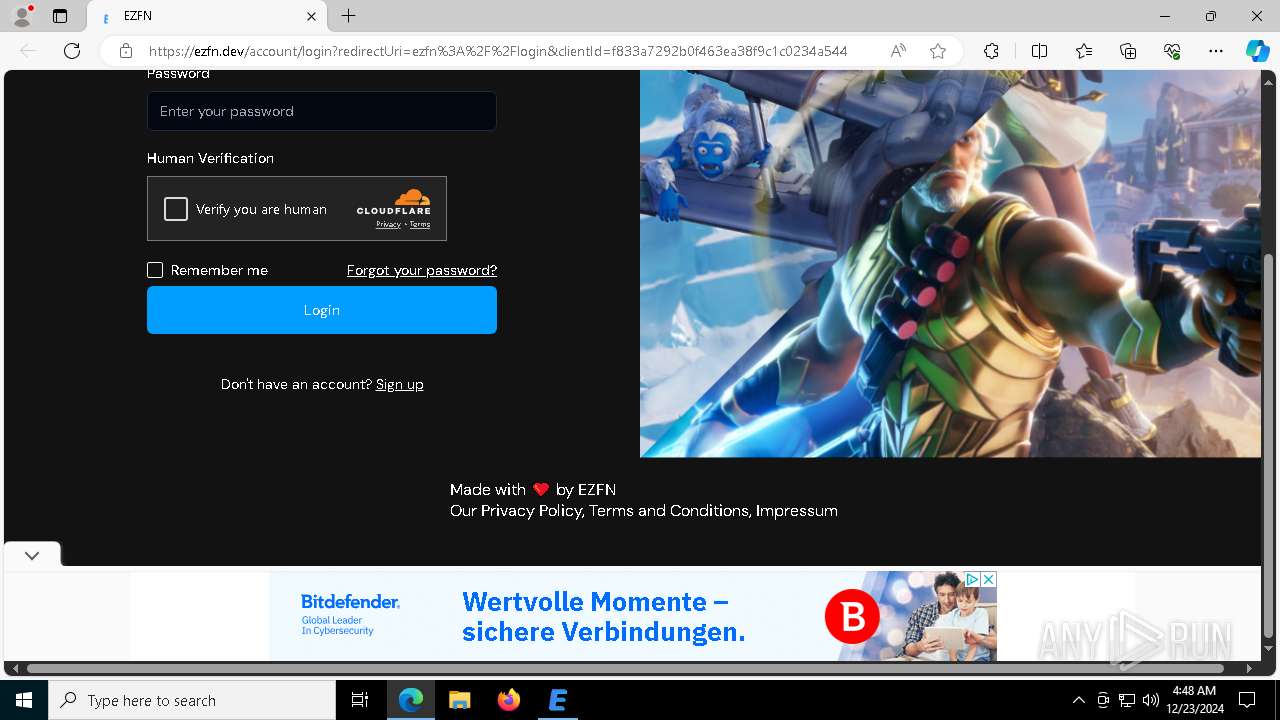1280x720 pixels.
Task: Tick the Remember me checkbox
Action: pos(155,270)
